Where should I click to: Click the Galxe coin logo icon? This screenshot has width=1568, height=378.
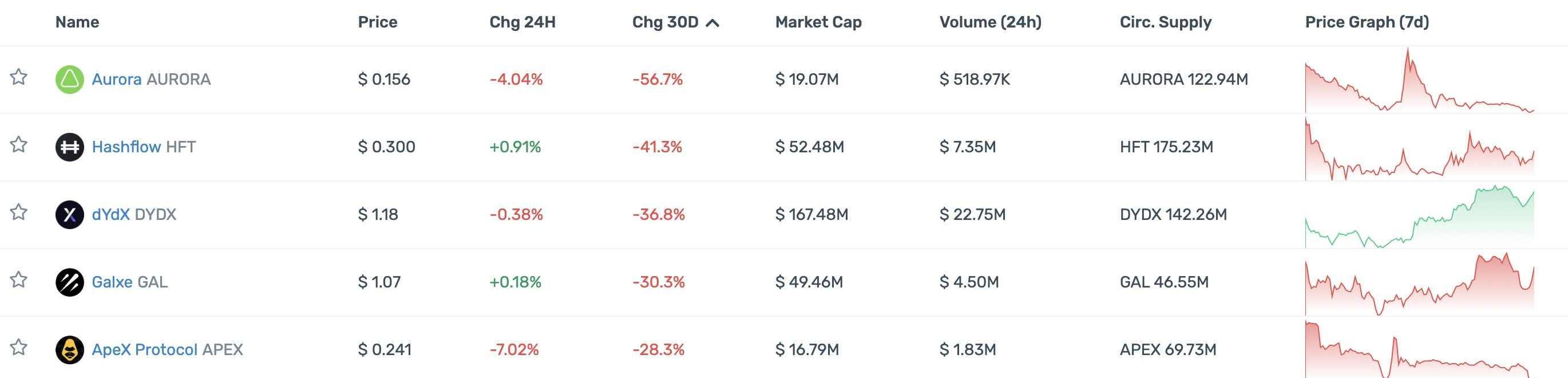(69, 282)
